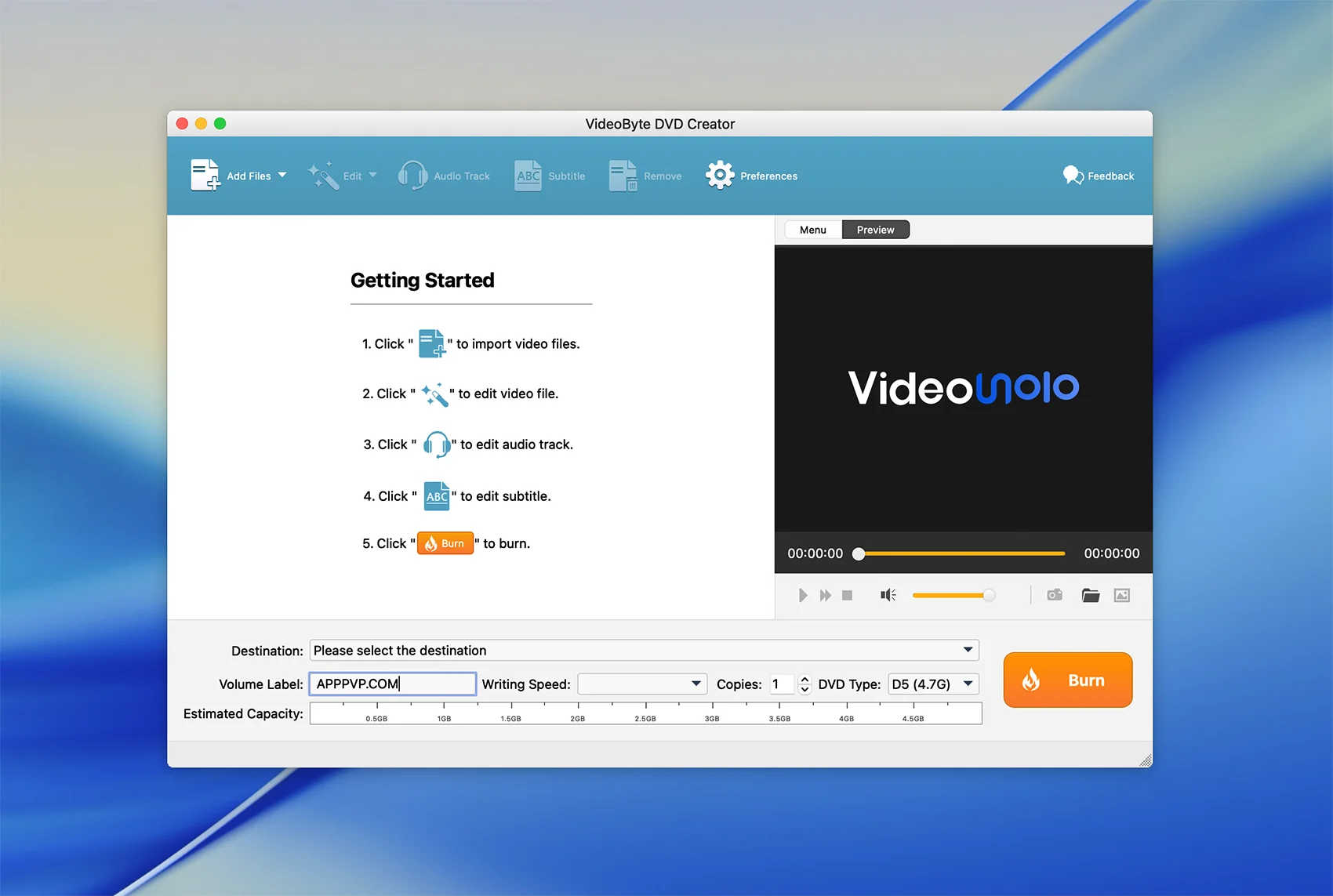The height and width of the screenshot is (896, 1333).
Task: Open the snapshot folder icon
Action: pos(1090,595)
